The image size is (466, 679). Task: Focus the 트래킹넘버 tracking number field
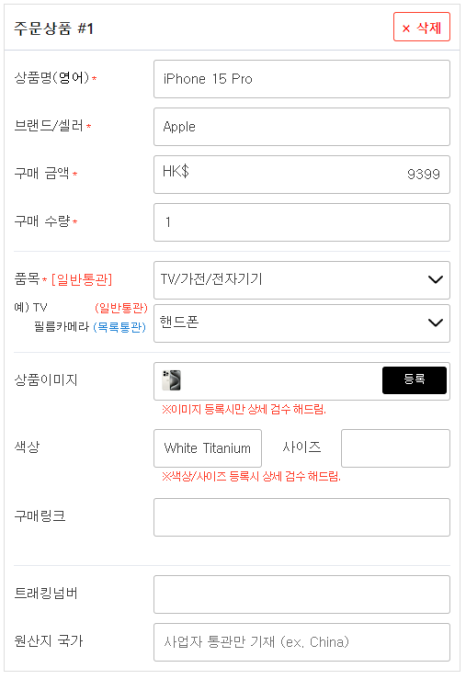click(301, 594)
